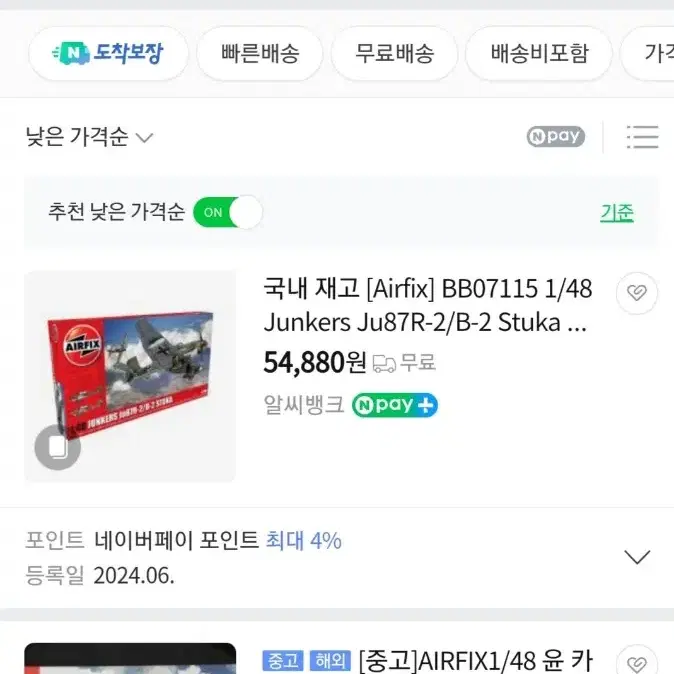Open the 낮은 가격순 sort dropdown

[89, 137]
